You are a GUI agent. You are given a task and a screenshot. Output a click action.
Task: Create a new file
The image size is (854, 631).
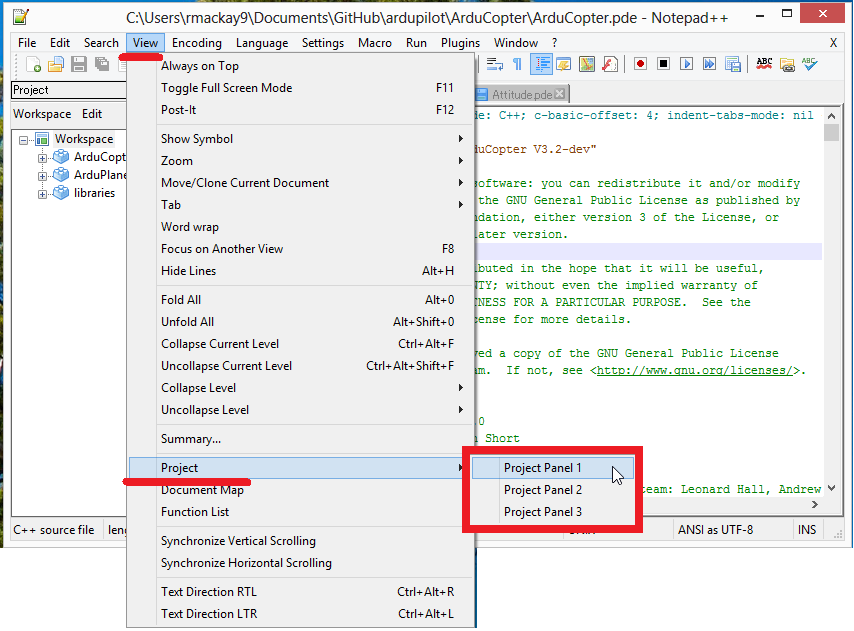(32, 63)
